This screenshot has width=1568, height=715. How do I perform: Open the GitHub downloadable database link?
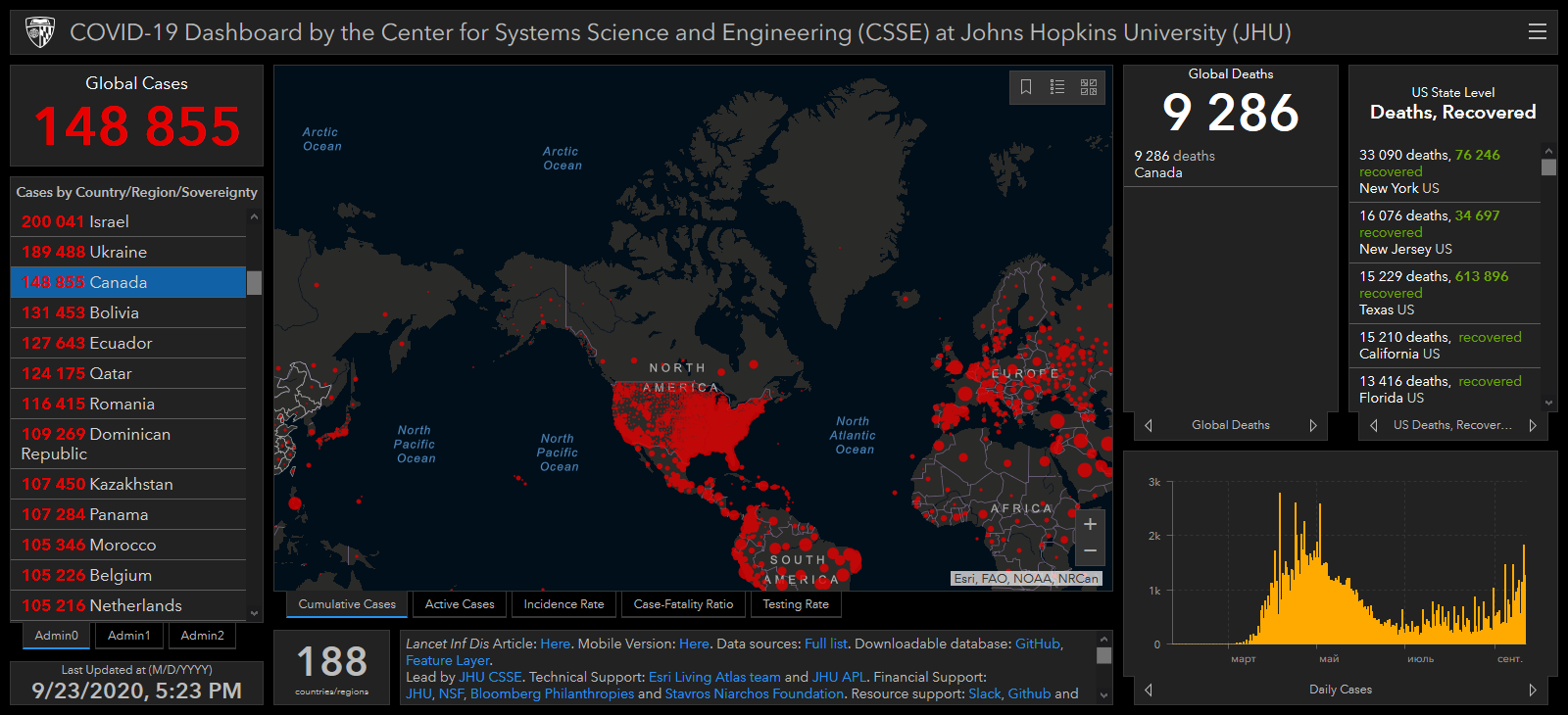(x=1038, y=643)
